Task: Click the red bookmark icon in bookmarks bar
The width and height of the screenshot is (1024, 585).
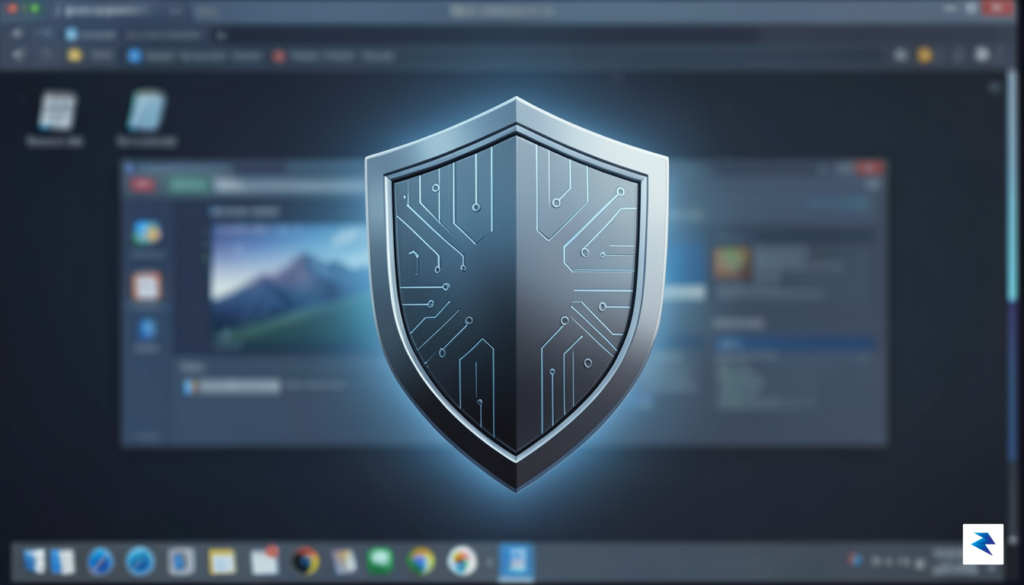Action: tap(279, 56)
